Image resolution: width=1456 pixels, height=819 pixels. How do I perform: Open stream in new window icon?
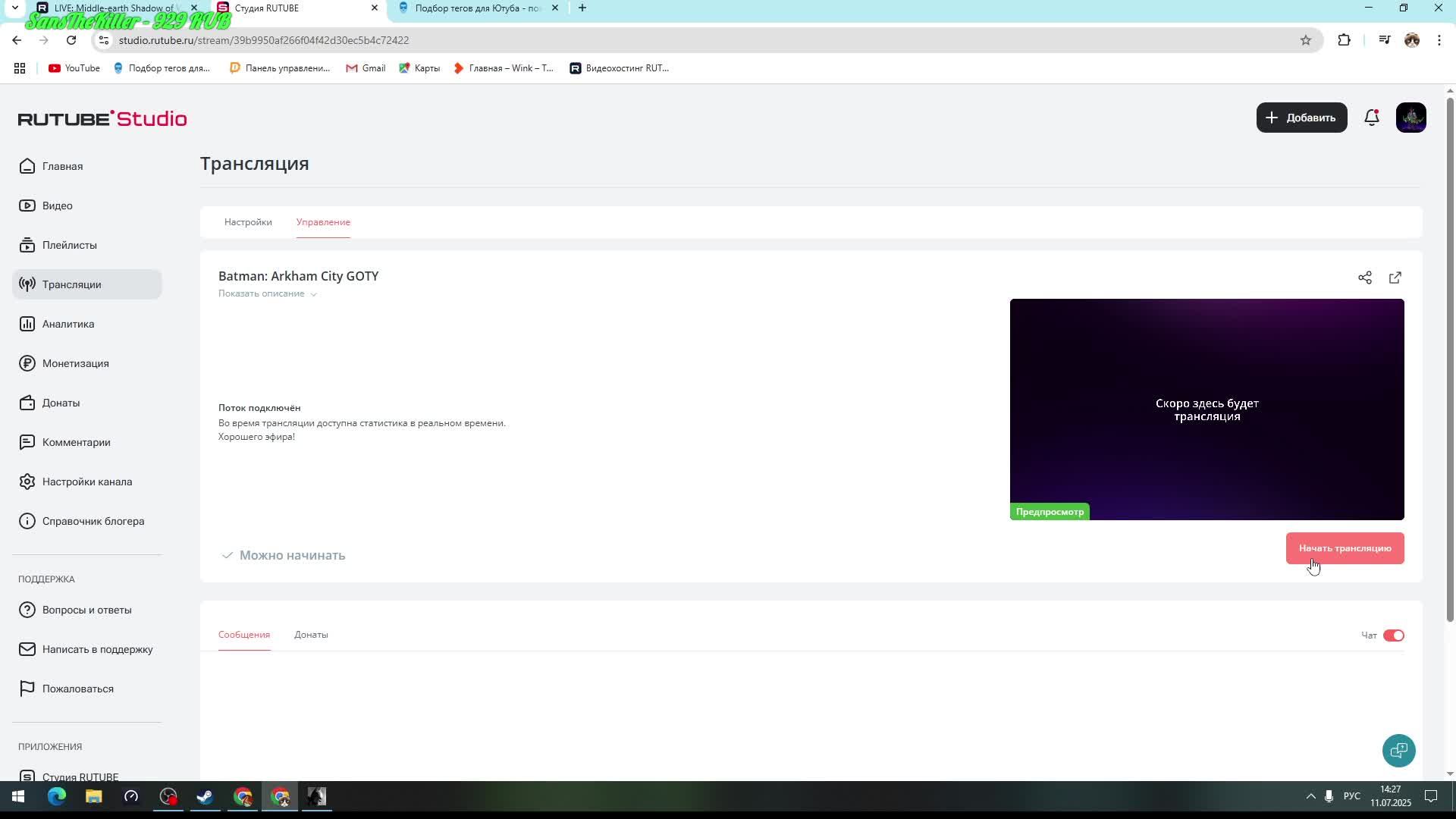coord(1395,278)
